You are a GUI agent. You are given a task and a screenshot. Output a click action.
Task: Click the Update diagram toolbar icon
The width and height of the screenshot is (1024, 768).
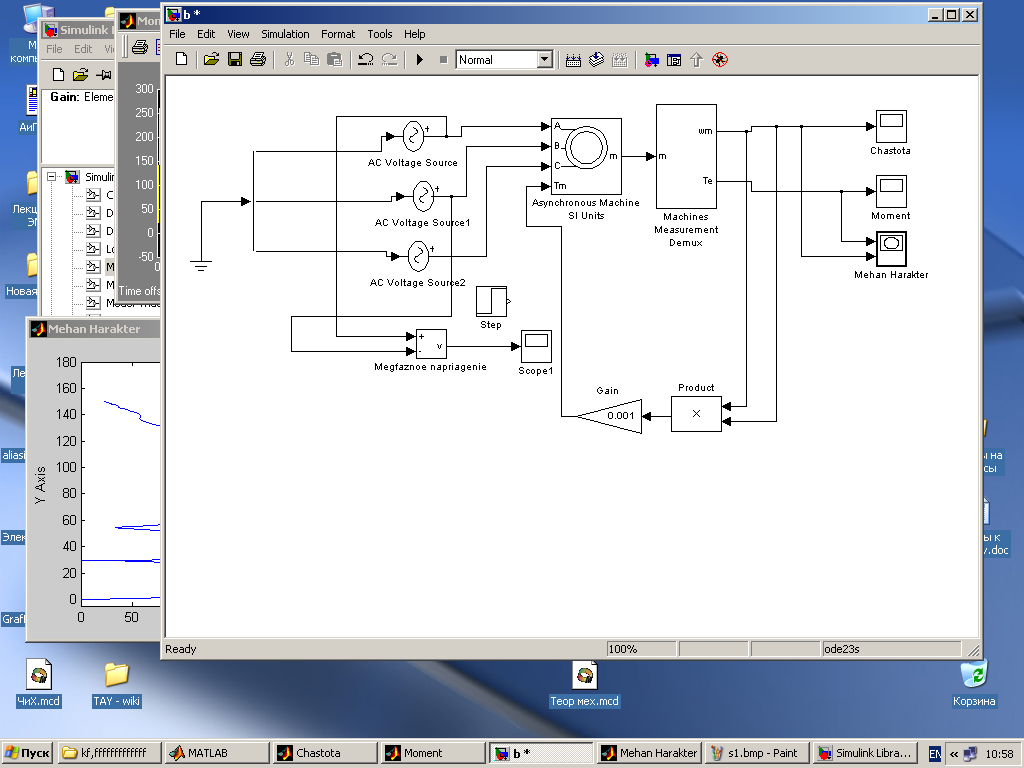[620, 60]
